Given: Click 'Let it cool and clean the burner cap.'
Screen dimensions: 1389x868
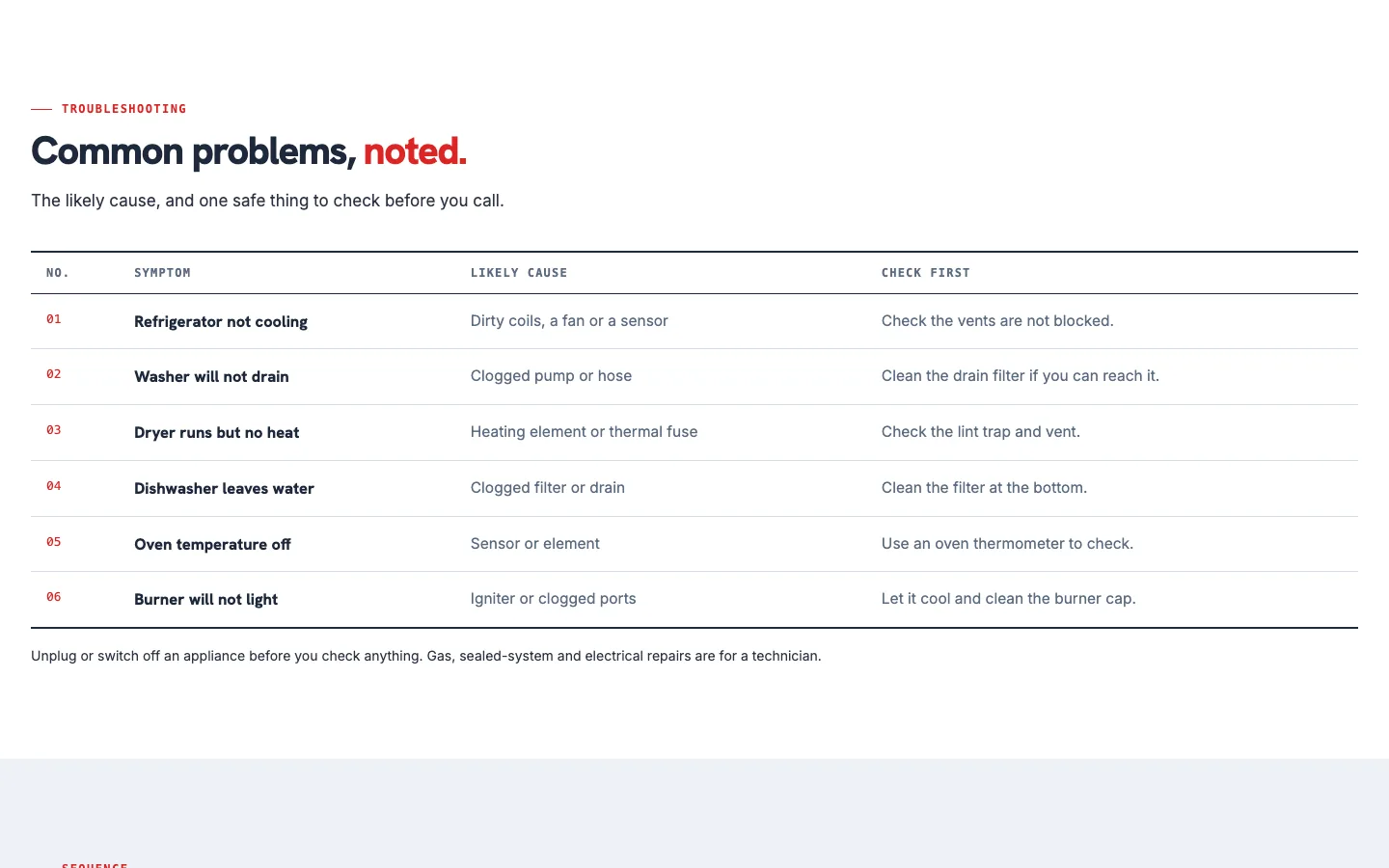Looking at the screenshot, I should pos(1008,599).
